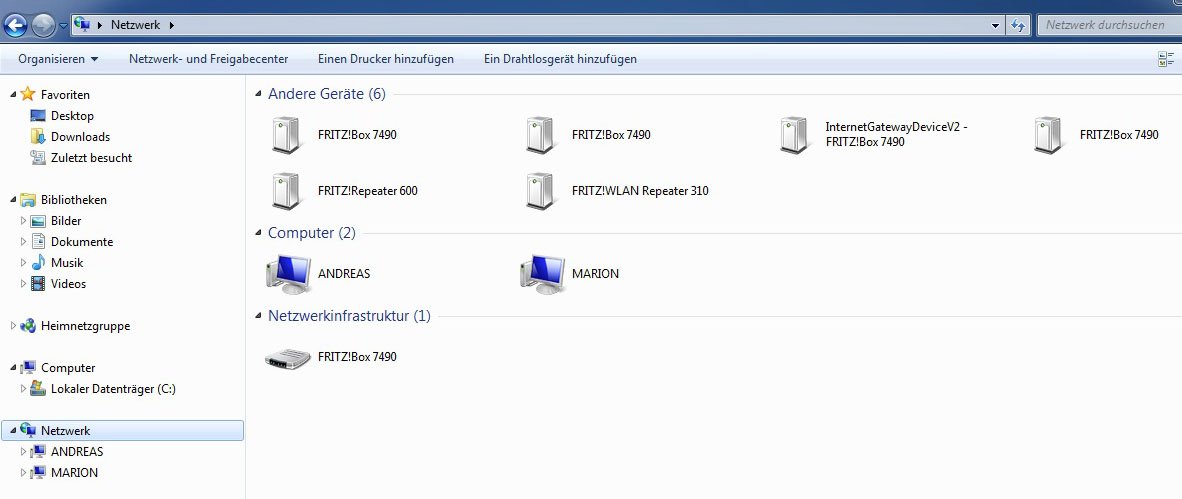Expand the MARION node under Netzwerk tree

point(23,473)
